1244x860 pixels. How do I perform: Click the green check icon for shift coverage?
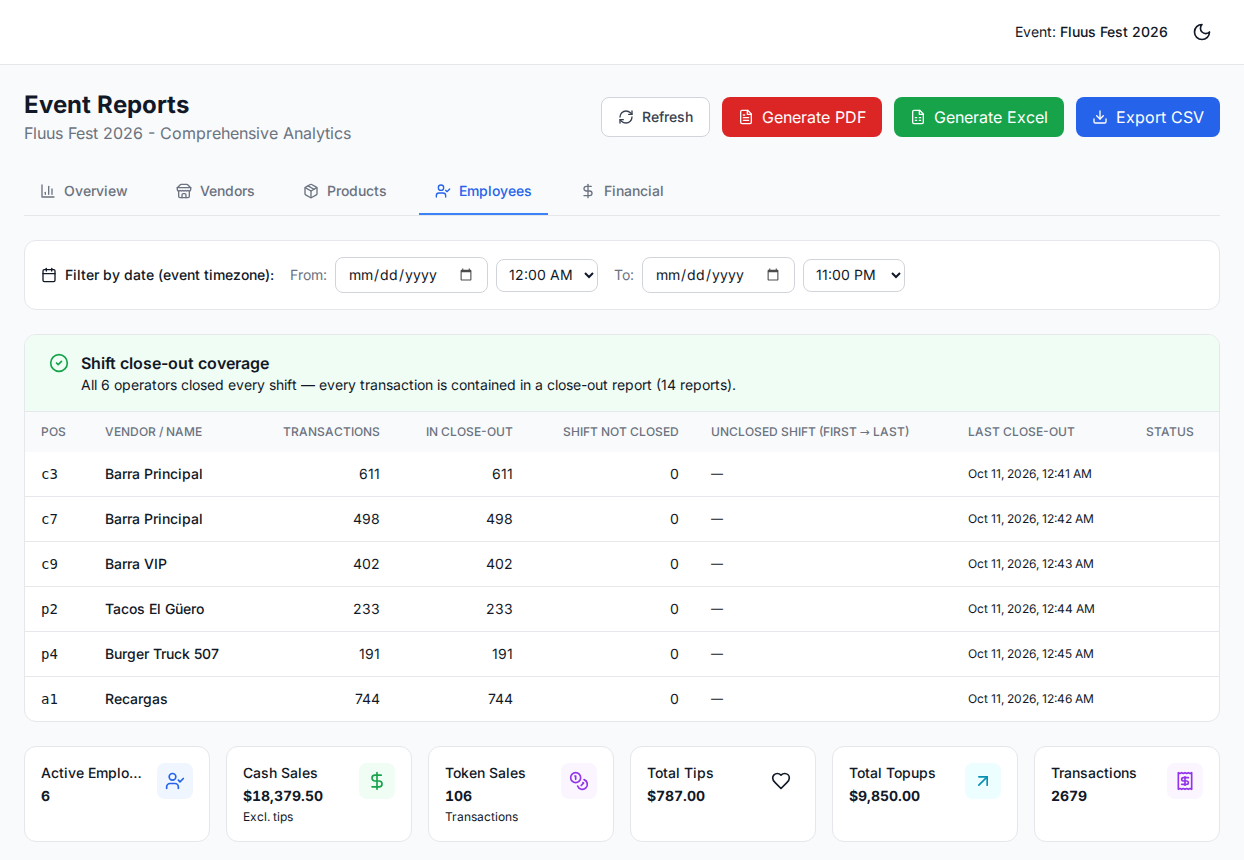coord(59,363)
